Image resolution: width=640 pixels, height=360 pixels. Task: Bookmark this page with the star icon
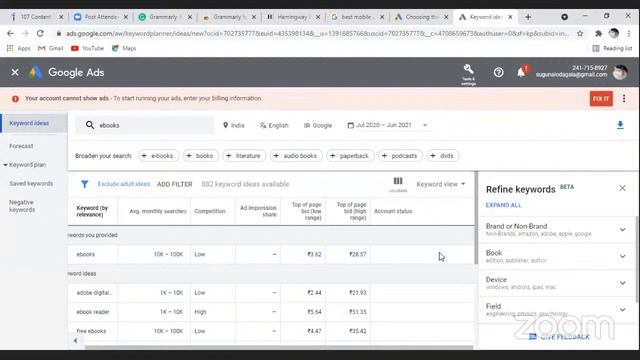click(x=580, y=33)
